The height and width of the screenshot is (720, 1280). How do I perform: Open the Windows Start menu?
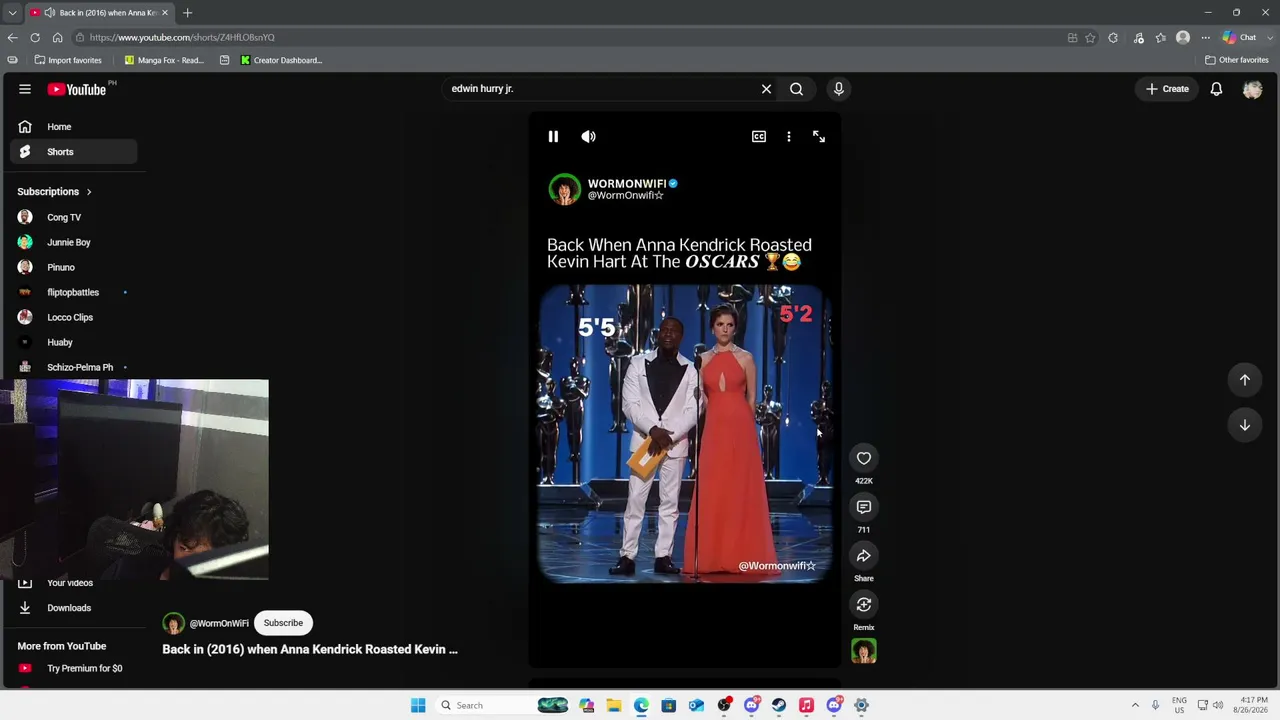click(x=418, y=706)
